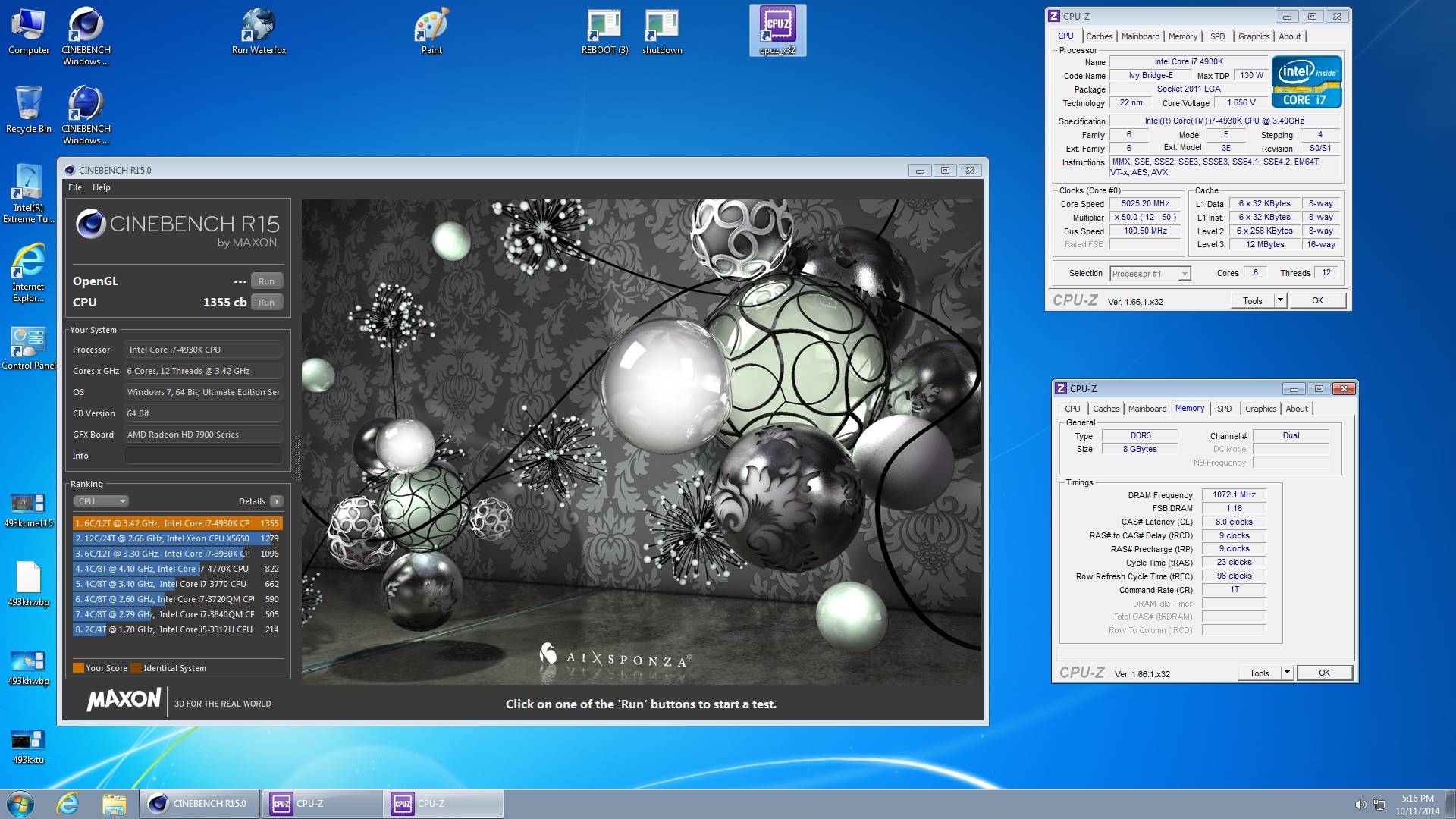Open Intel(R) Extreme Tuning shortcut

29,194
